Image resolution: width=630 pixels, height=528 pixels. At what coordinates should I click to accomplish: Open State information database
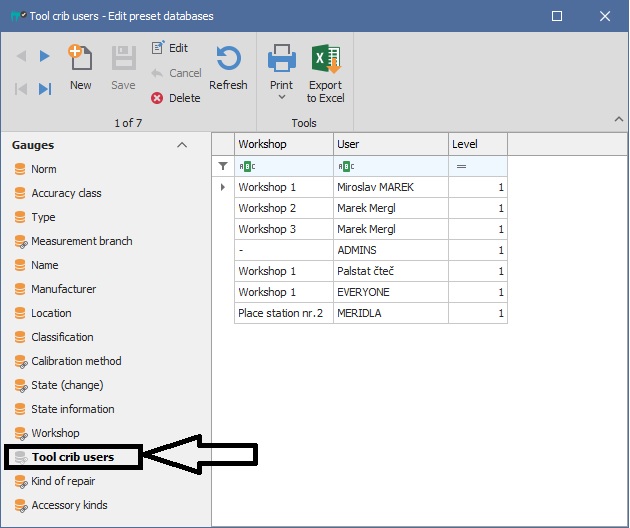[x=73, y=409]
